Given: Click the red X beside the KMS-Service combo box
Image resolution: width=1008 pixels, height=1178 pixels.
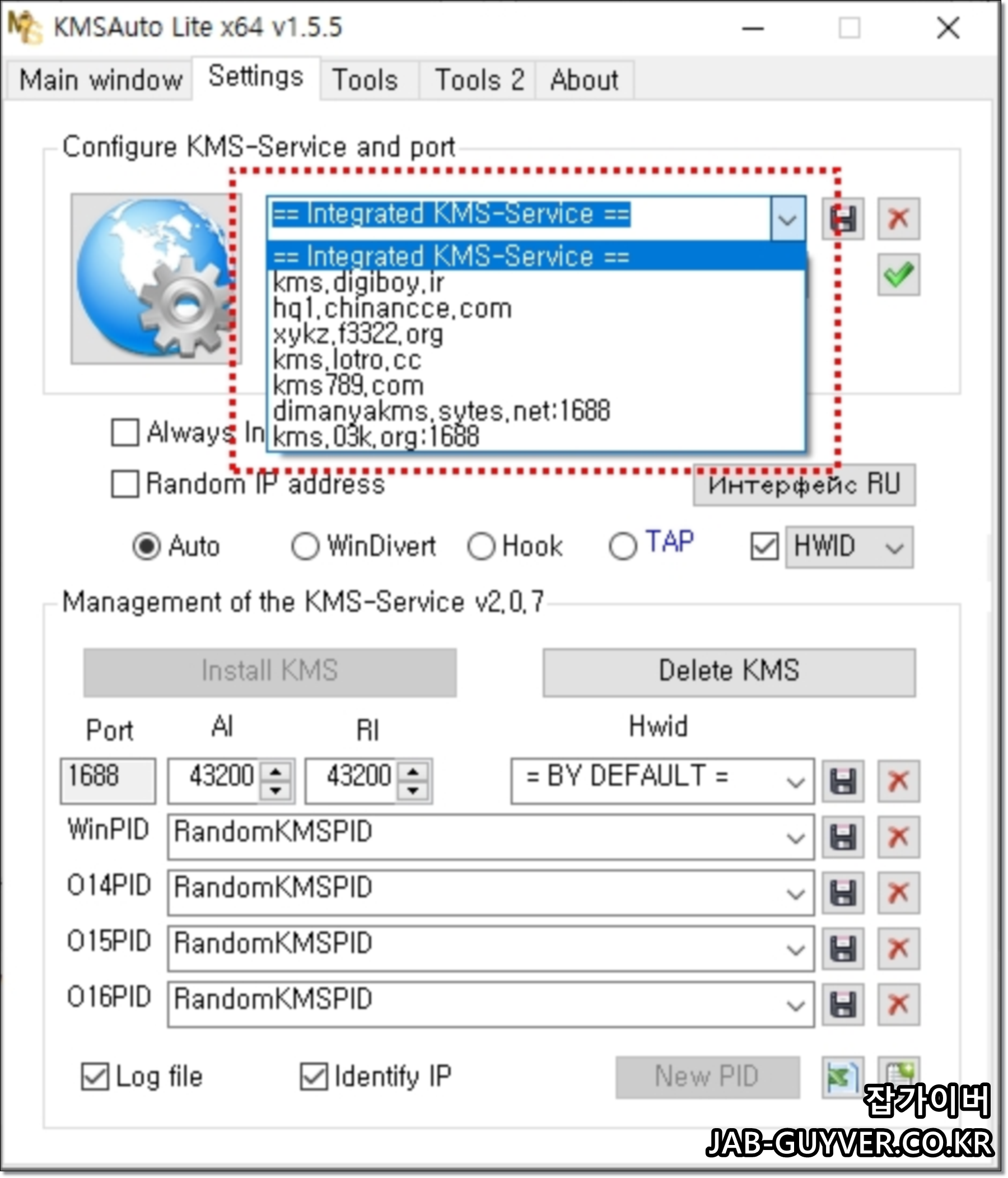Looking at the screenshot, I should [899, 219].
